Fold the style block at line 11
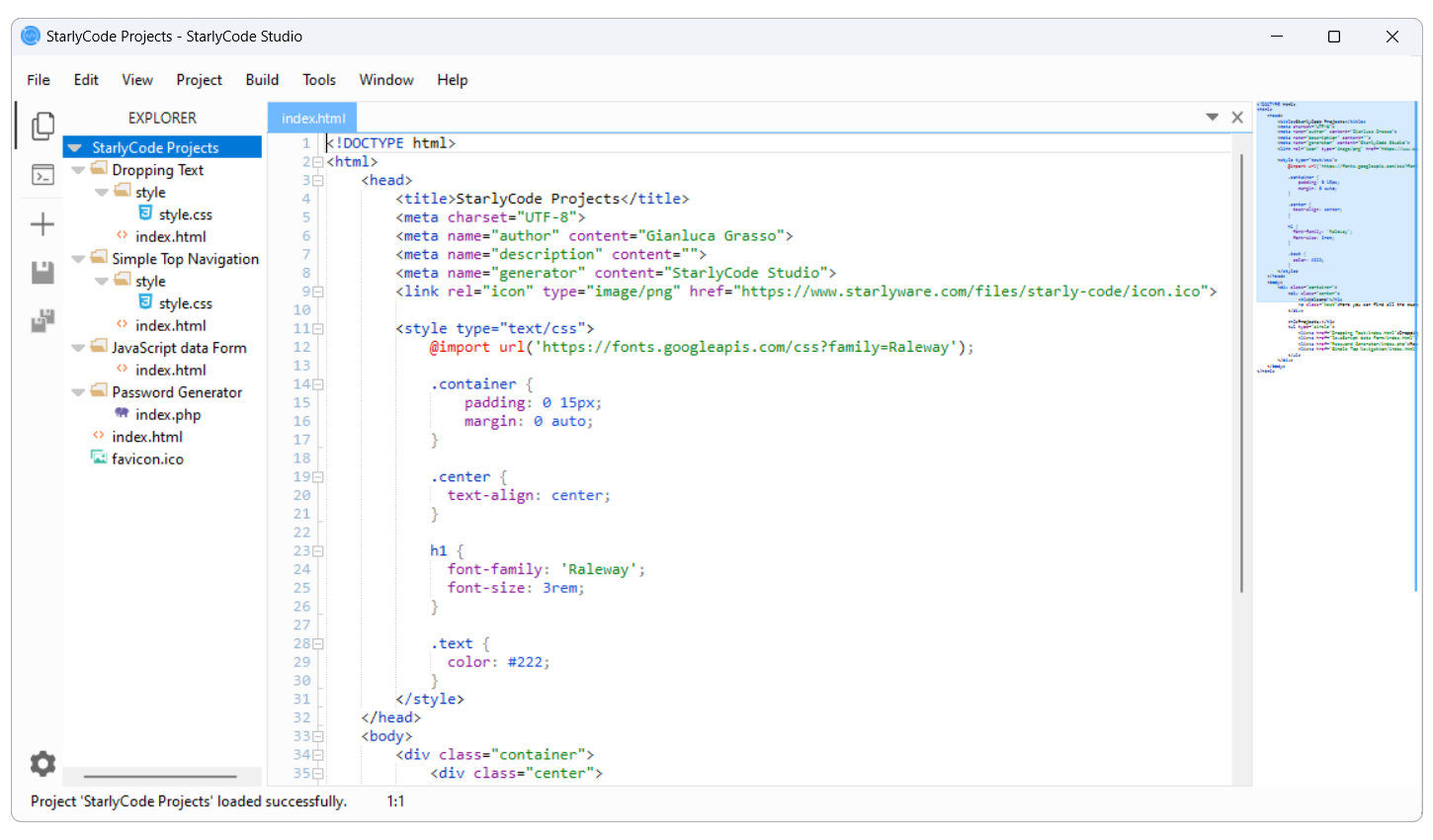The image size is (1433, 840). [x=318, y=329]
